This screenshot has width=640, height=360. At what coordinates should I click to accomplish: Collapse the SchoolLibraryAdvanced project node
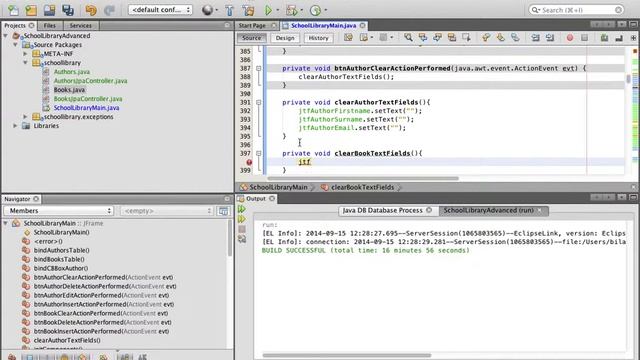pos(6,36)
